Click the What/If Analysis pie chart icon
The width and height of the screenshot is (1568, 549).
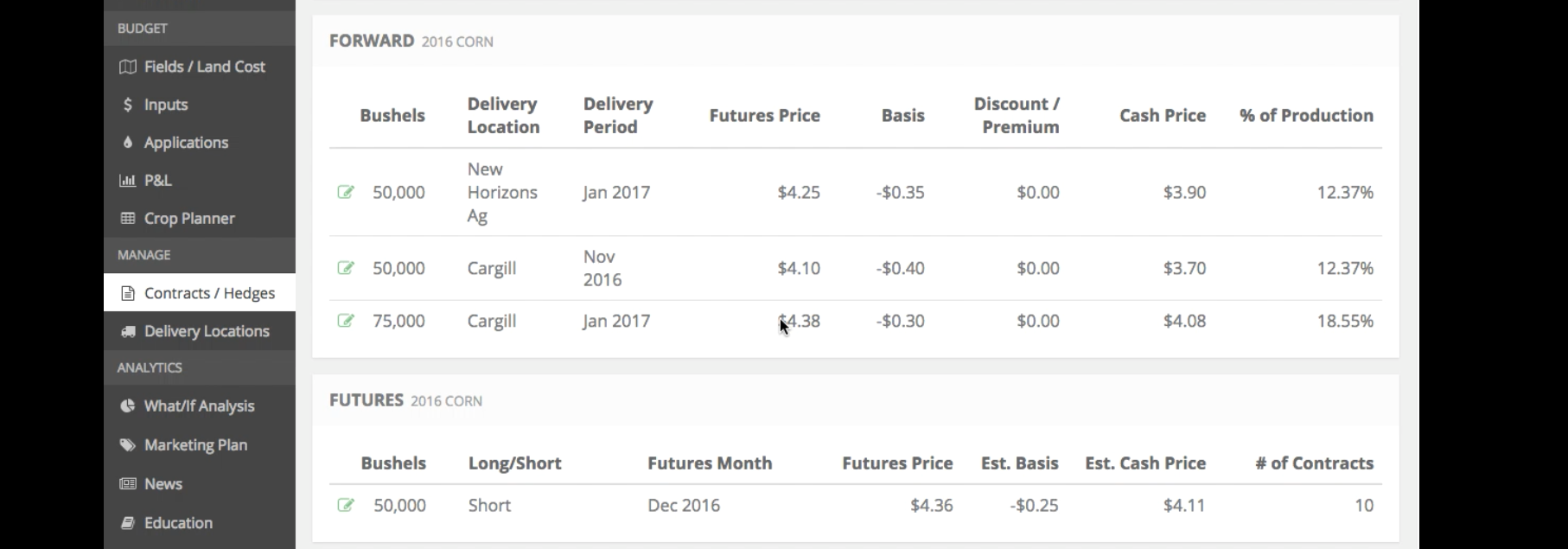point(127,406)
